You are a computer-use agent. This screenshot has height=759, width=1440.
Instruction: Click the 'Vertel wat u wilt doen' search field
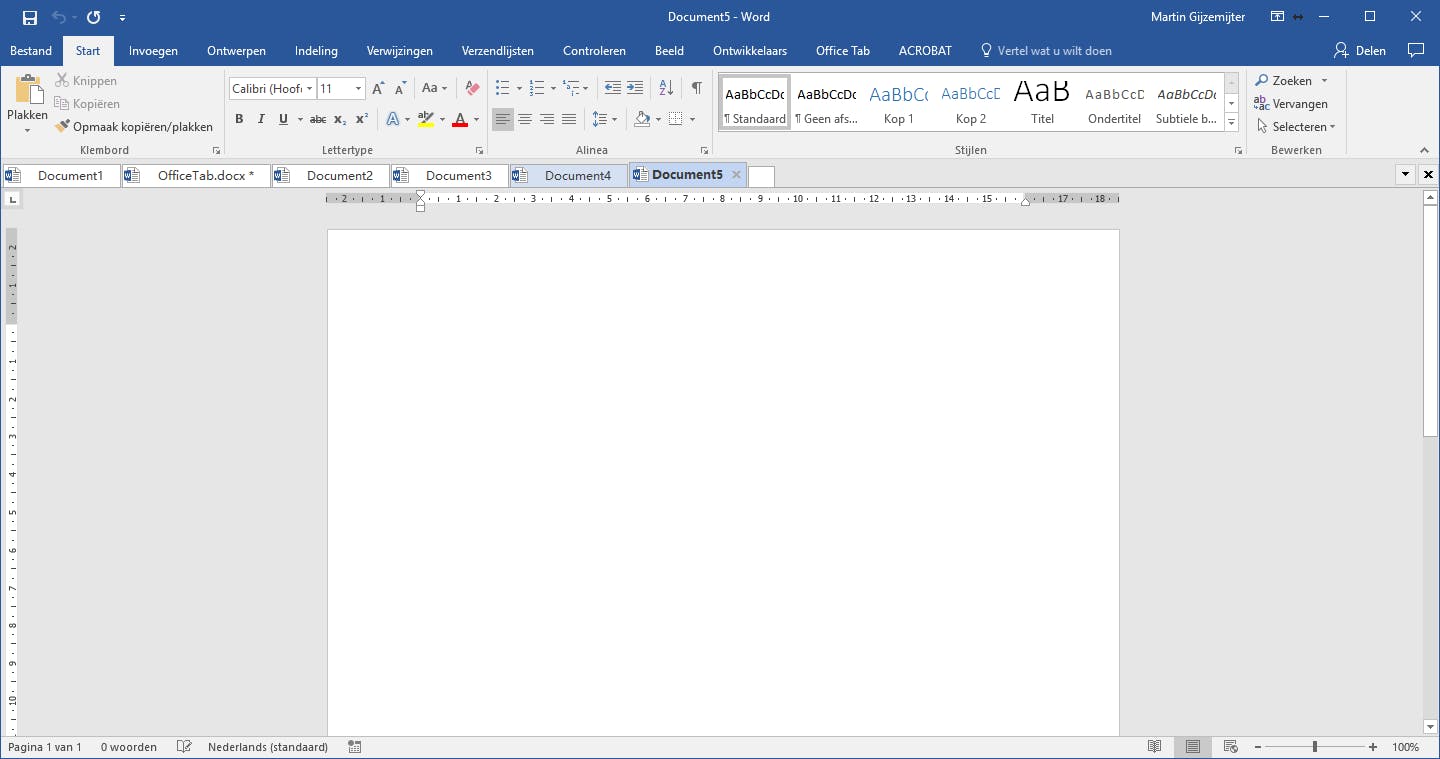[1053, 51]
